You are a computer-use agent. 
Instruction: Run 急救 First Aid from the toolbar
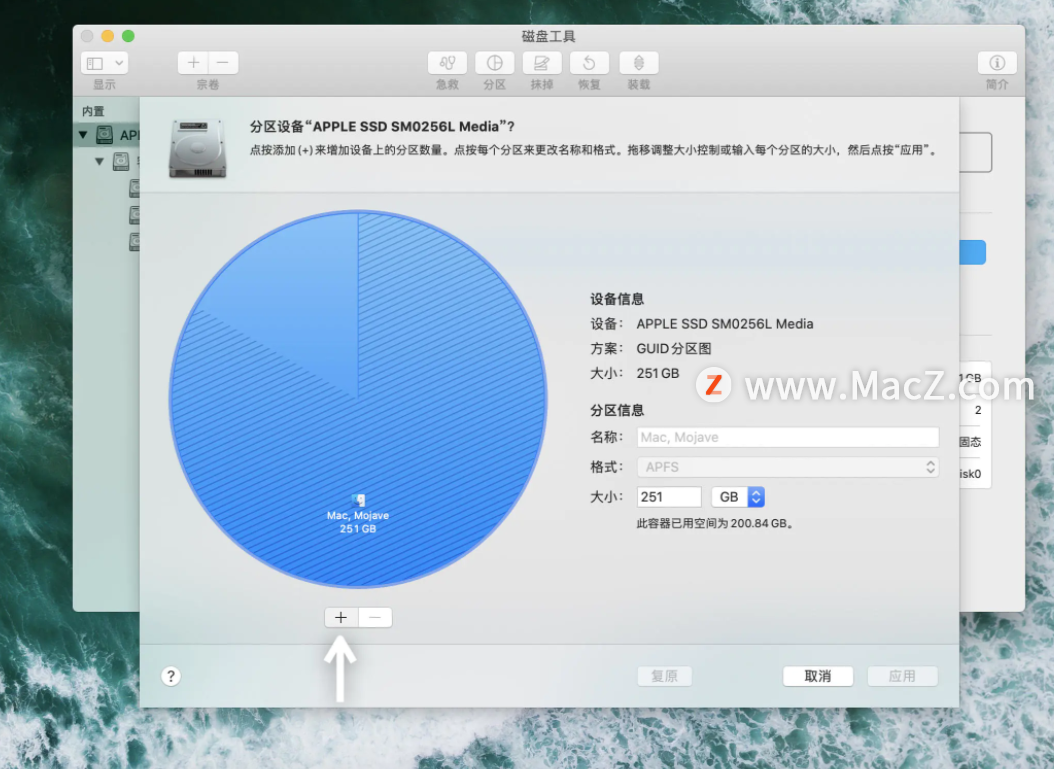click(447, 63)
